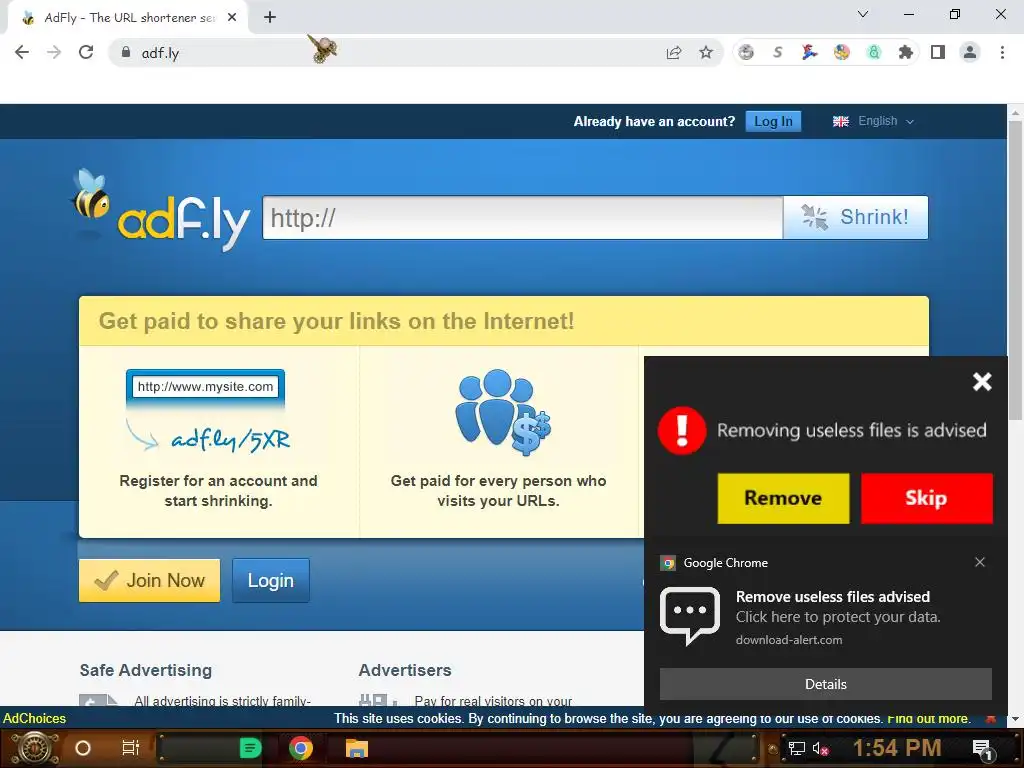This screenshot has width=1024, height=768.
Task: Click the adf.ly bee logo
Action: (x=160, y=209)
